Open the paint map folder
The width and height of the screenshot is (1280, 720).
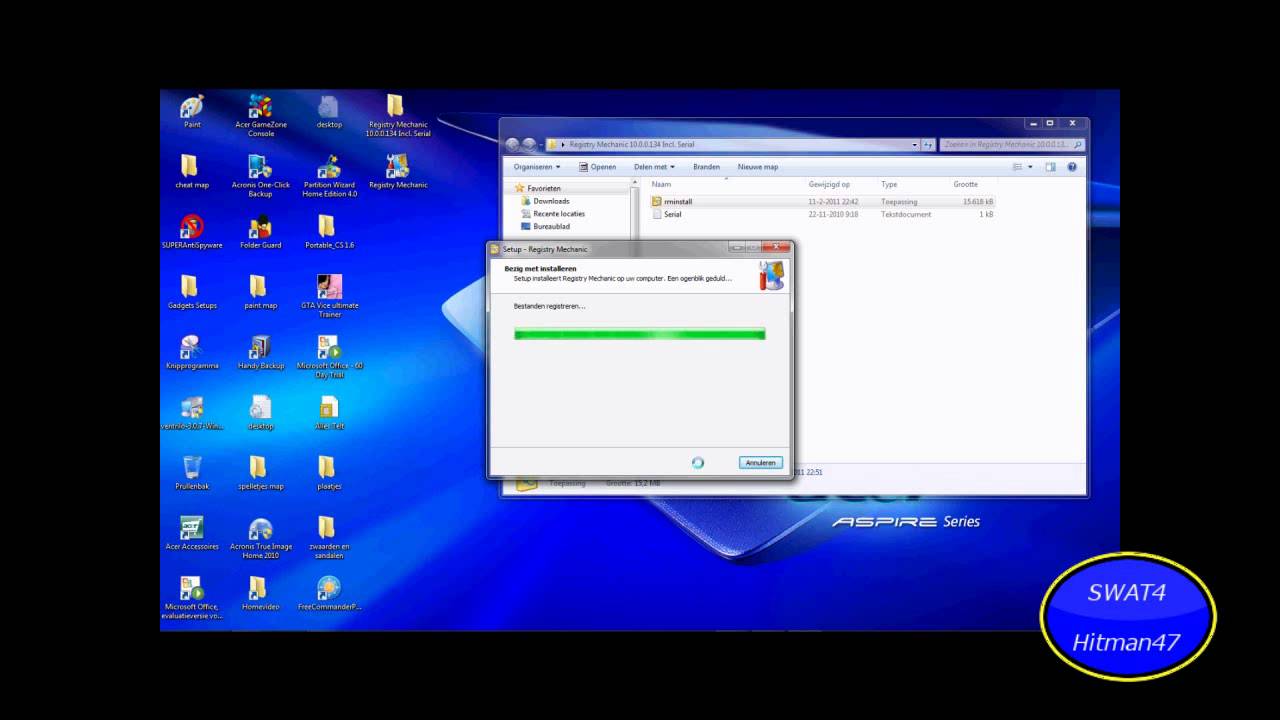261,291
